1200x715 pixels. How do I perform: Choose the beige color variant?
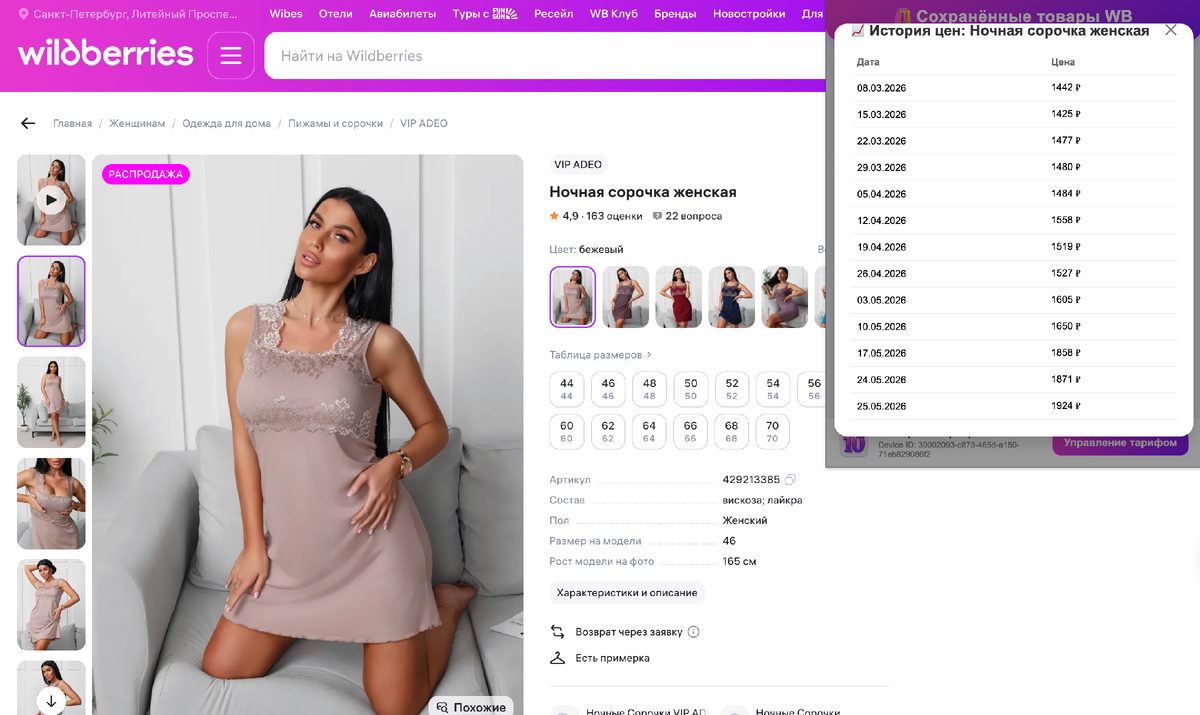573,297
